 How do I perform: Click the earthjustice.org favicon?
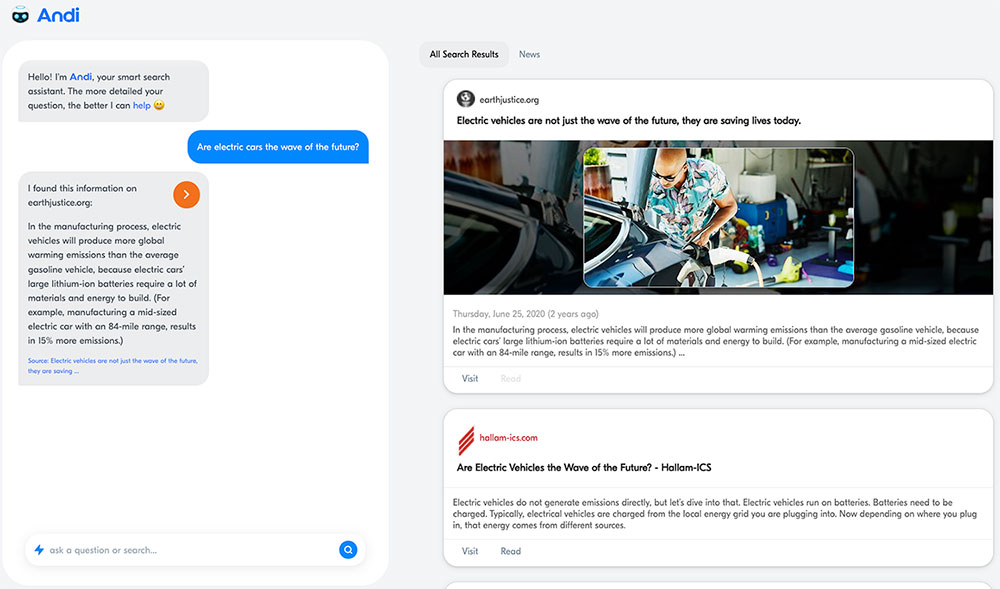pyautogui.click(x=465, y=99)
